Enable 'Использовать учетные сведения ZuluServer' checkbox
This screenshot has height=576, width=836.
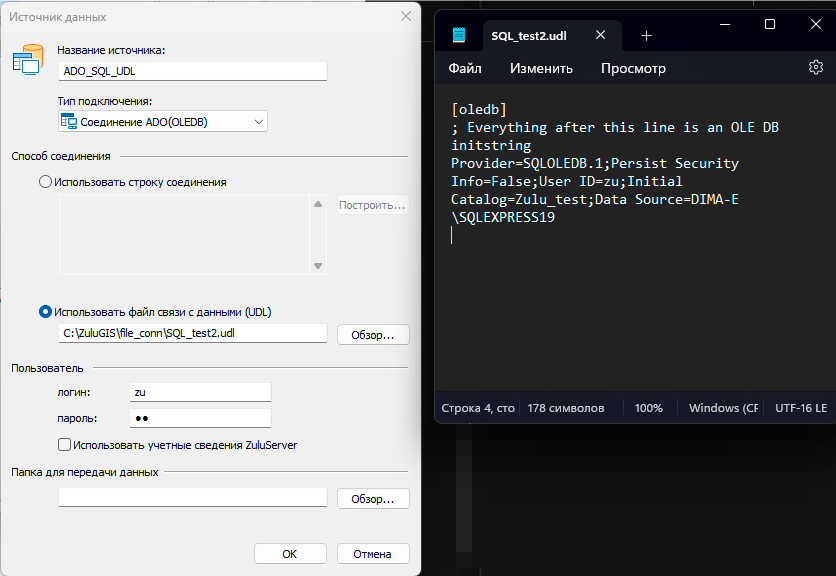pyautogui.click(x=65, y=445)
